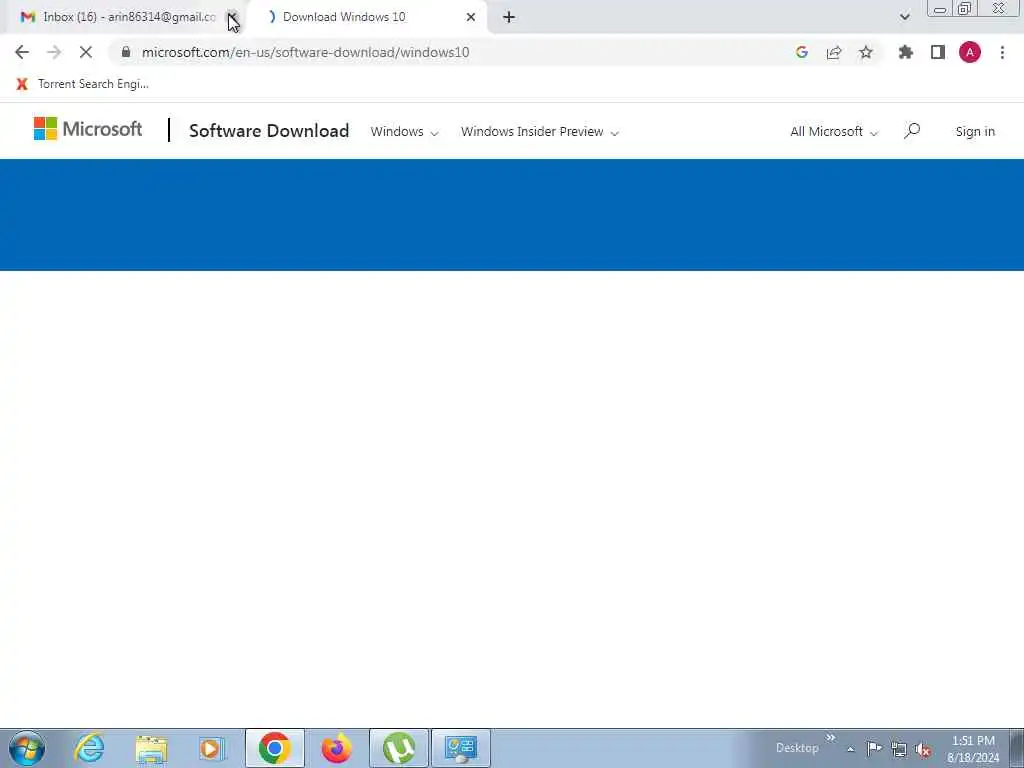Expand the Windows Insider Preview menu
Image resolution: width=1024 pixels, height=768 pixels.
(x=539, y=131)
